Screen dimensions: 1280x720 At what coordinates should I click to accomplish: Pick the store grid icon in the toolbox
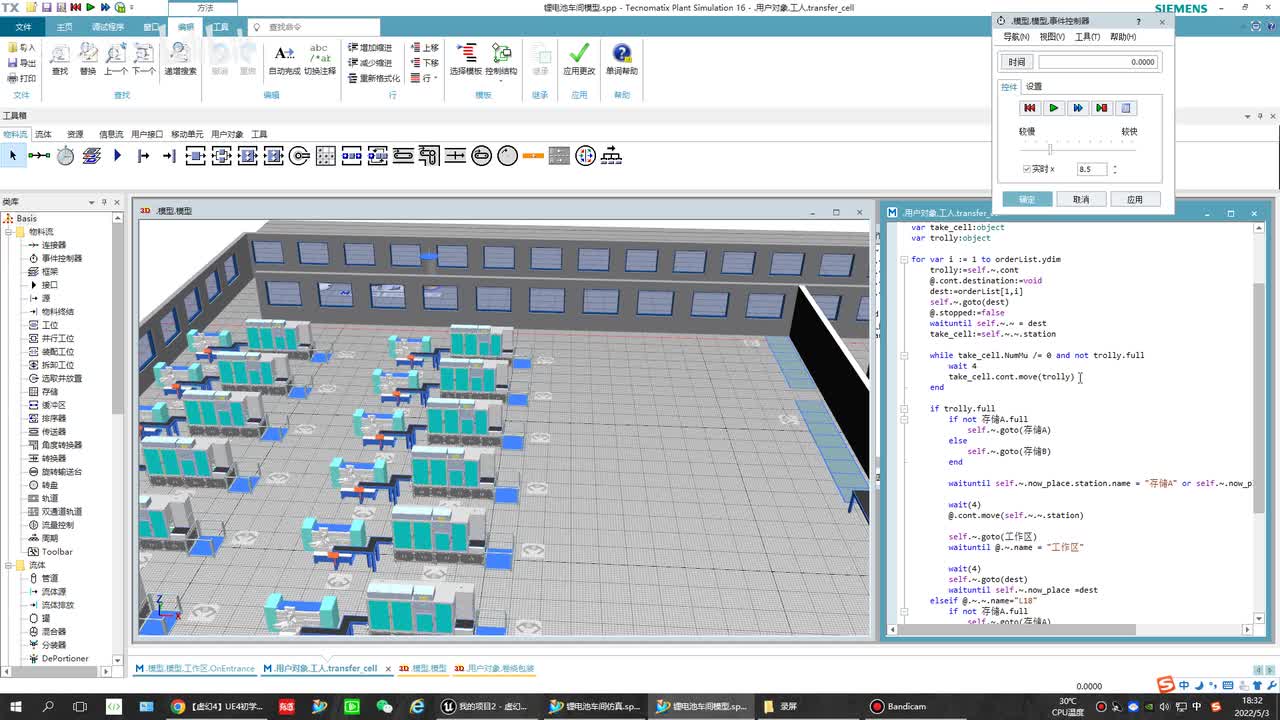tap(325, 155)
